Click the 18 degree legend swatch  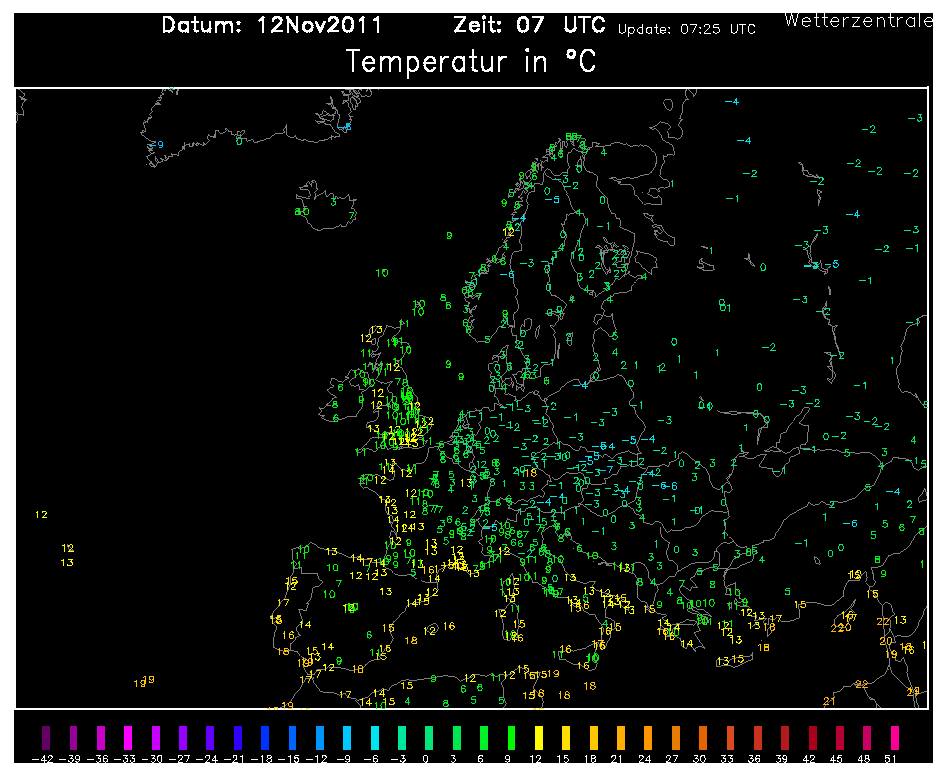click(594, 737)
